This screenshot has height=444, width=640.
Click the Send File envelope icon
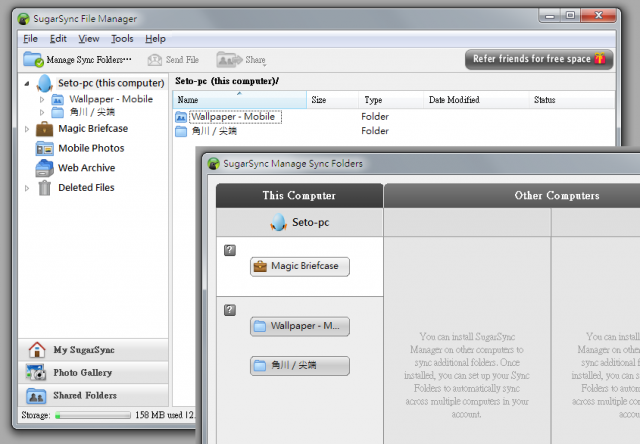[155, 60]
